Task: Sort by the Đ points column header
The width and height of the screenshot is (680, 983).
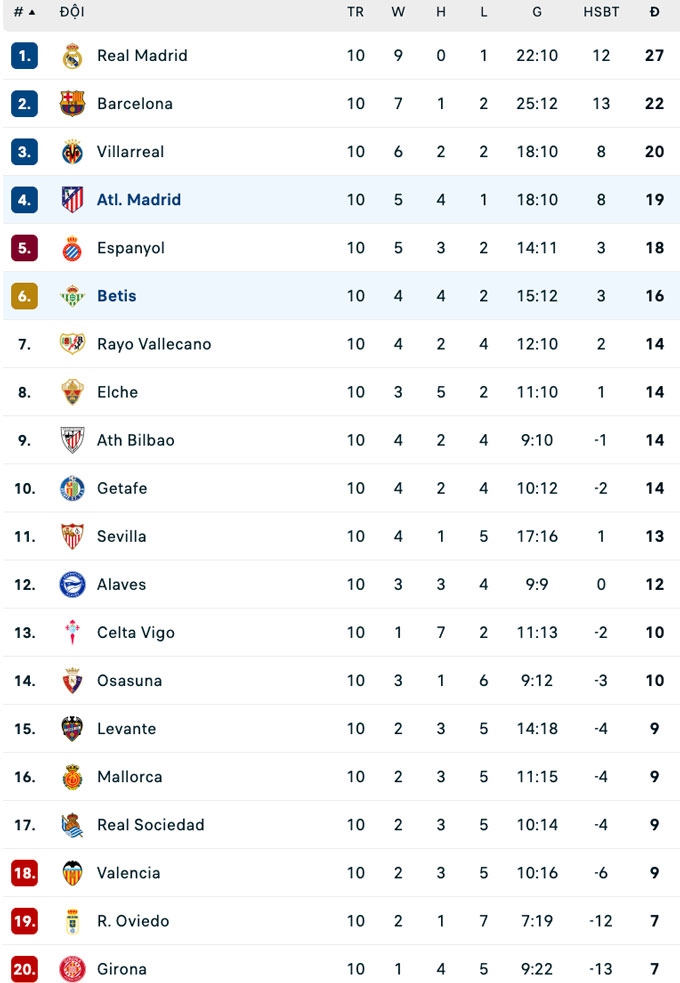Action: [654, 12]
